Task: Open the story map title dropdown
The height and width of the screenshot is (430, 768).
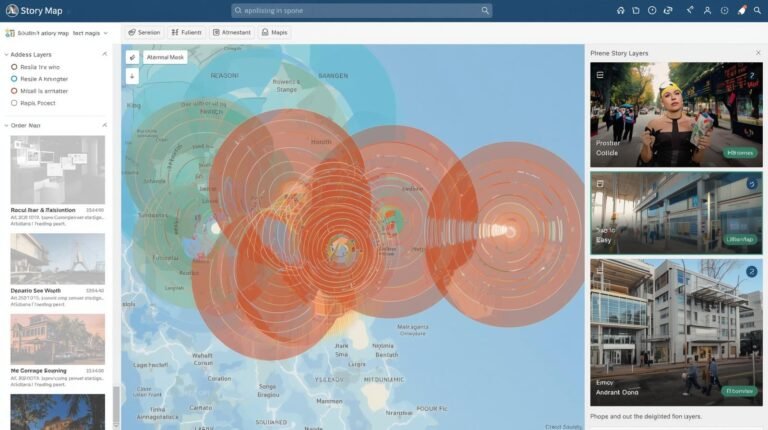Action: 106,33
